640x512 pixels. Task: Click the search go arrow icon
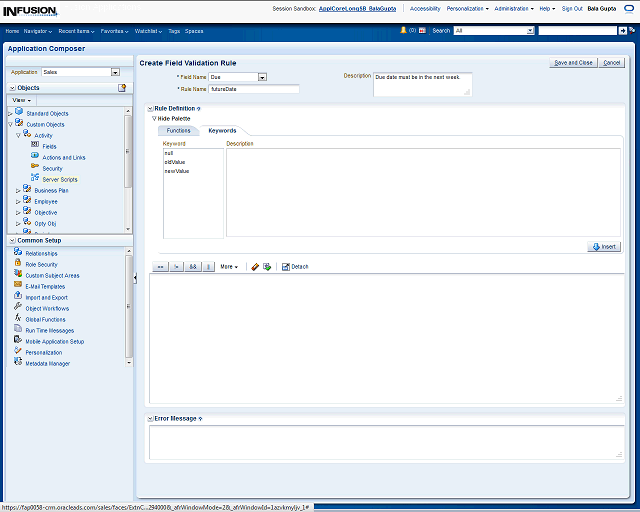(623, 31)
